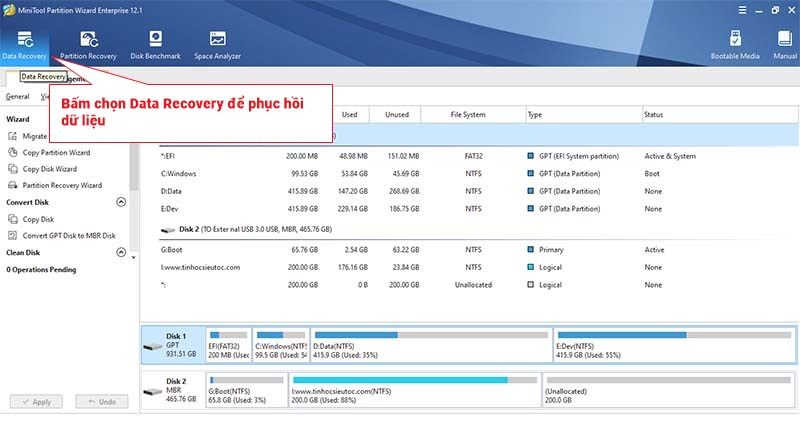Select the G:Boot partition row
The image size is (800, 426).
(x=478, y=249)
